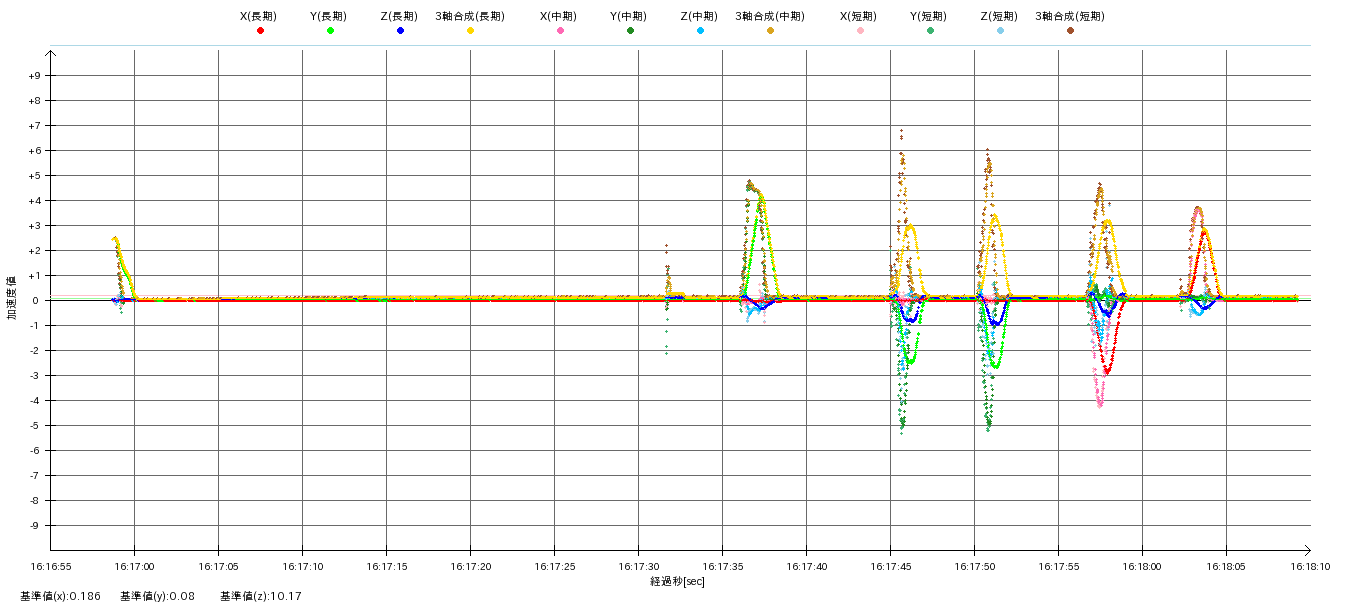Click the green Y(長期) legend marker dot
The width and height of the screenshot is (1350, 610).
[330, 31]
